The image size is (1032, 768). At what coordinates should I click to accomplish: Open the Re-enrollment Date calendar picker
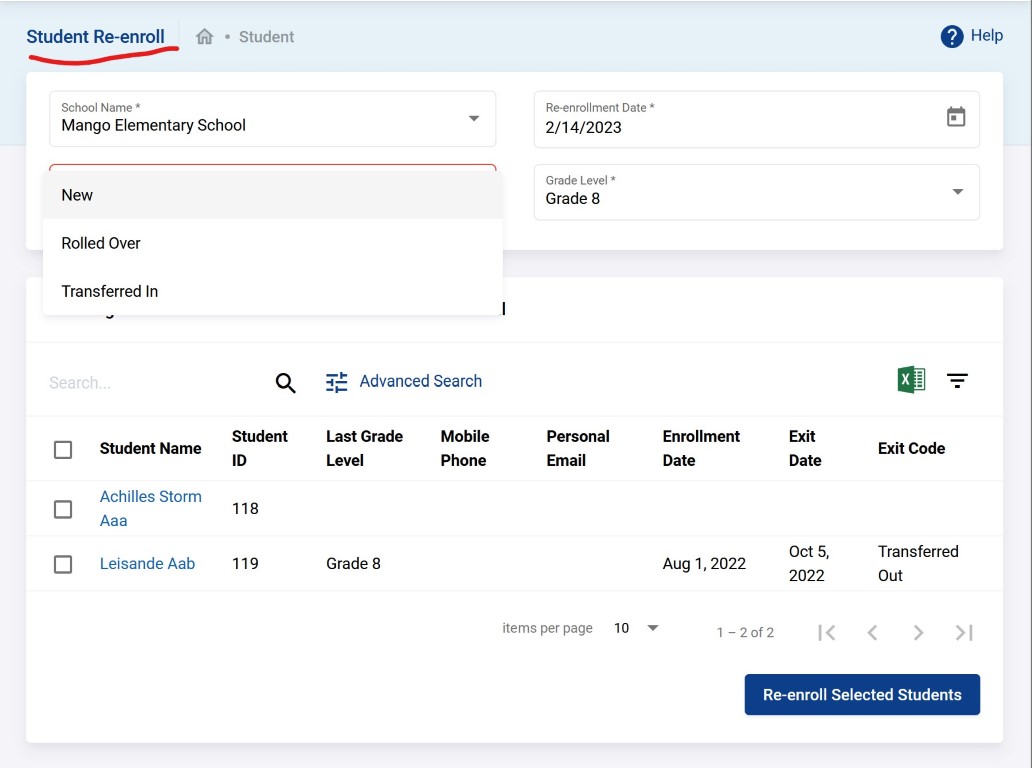pyautogui.click(x=956, y=117)
